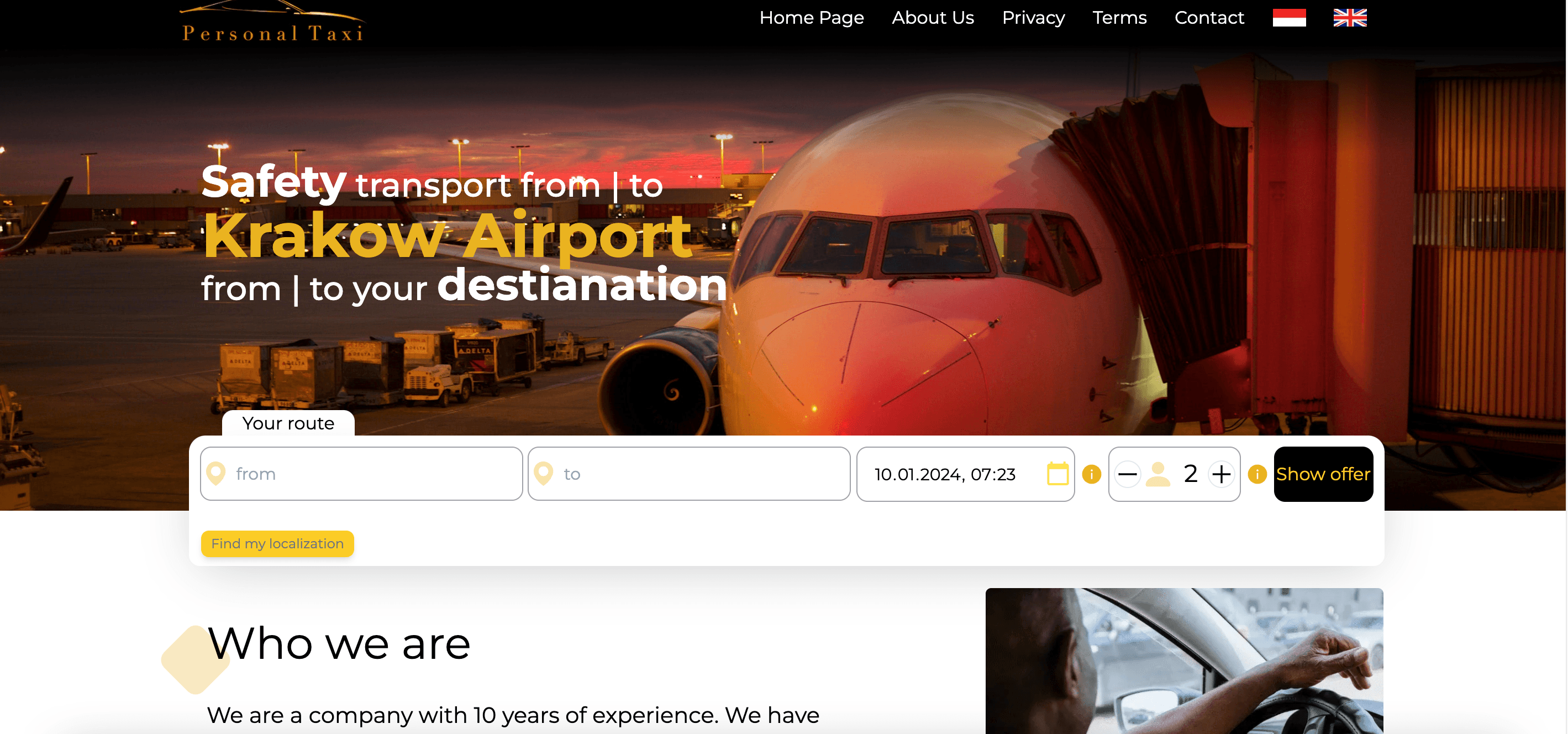
Task: Increase passenger count with plus button
Action: point(1220,474)
